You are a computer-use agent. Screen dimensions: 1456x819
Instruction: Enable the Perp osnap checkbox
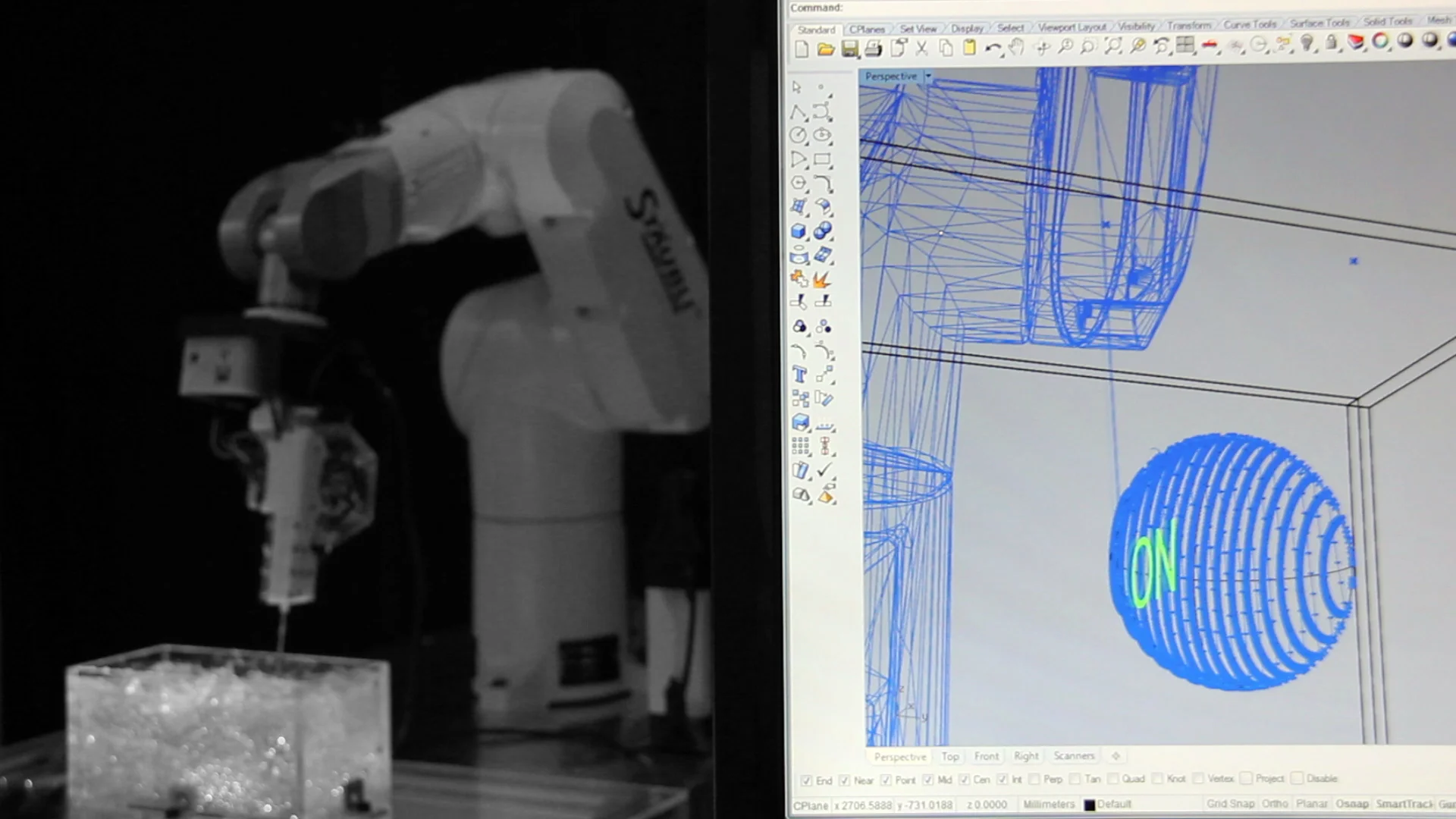point(1034,779)
